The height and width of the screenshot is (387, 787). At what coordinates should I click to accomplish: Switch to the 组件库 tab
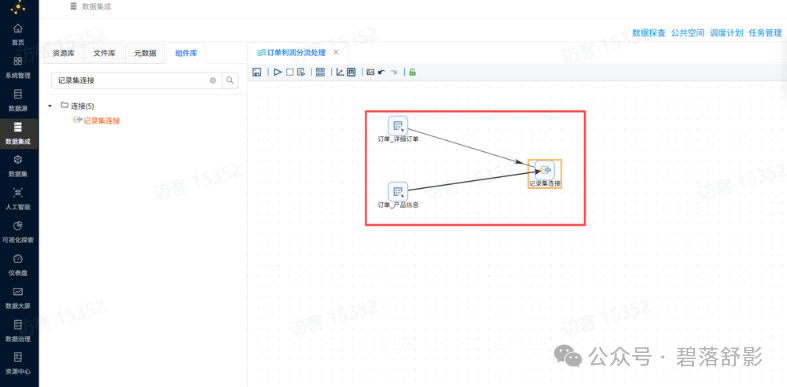coord(186,53)
